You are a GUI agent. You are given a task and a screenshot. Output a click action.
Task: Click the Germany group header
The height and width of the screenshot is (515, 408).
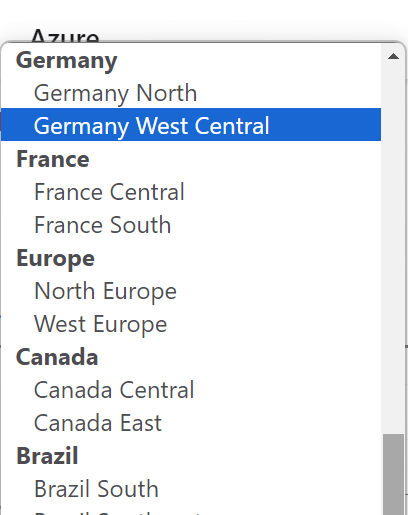pos(67,60)
